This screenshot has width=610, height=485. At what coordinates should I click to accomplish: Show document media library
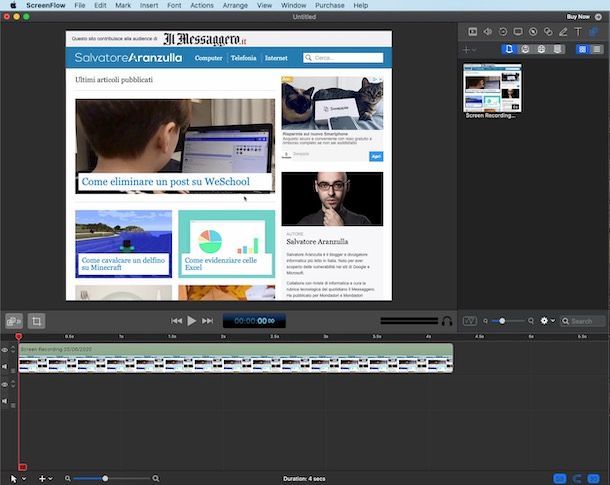(x=509, y=49)
